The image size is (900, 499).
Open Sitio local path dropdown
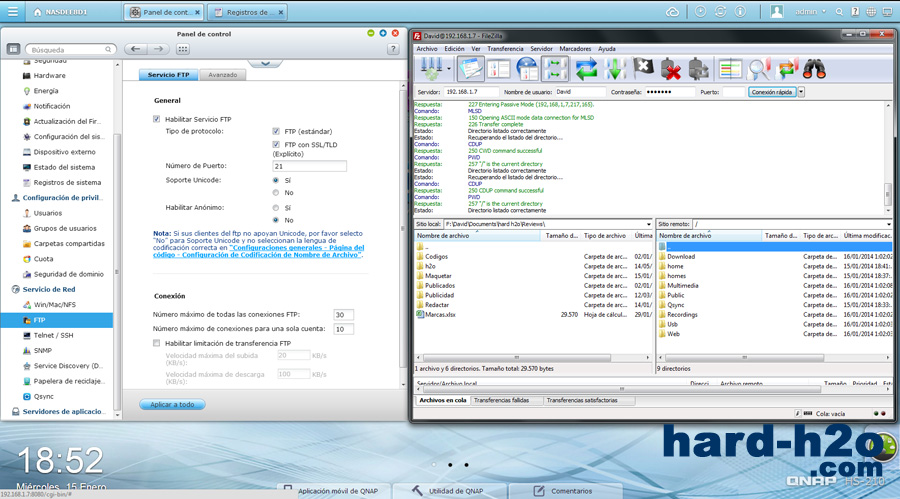coord(649,224)
